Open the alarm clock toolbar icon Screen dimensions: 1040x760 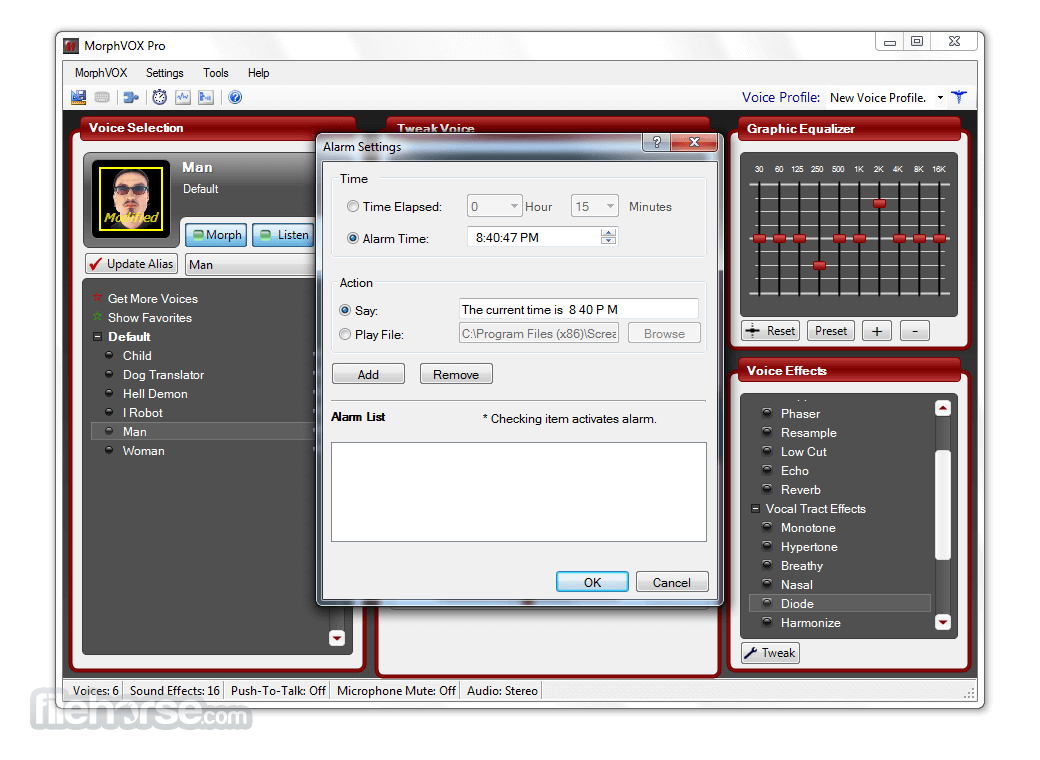click(x=159, y=97)
